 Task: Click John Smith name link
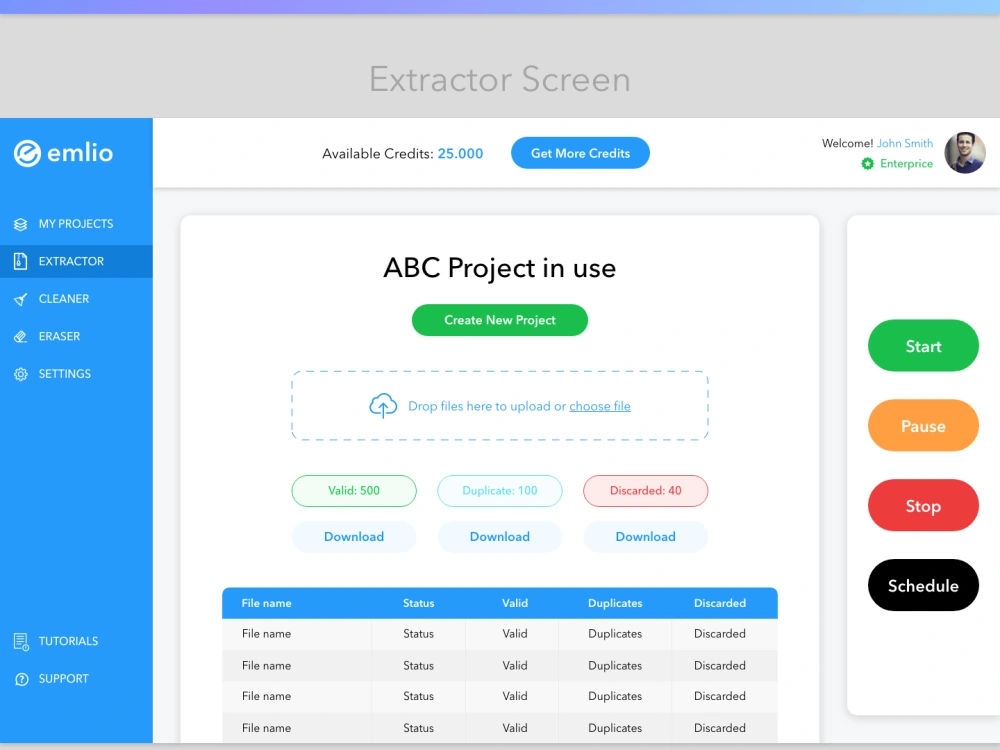(904, 143)
